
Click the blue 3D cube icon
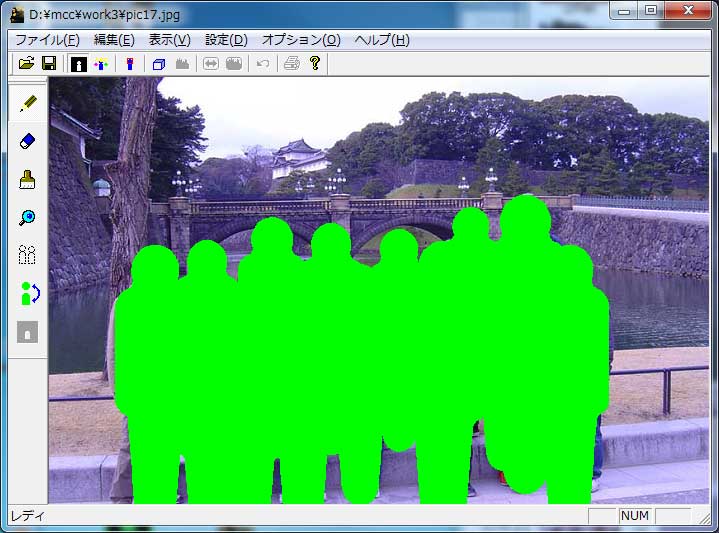pos(159,64)
